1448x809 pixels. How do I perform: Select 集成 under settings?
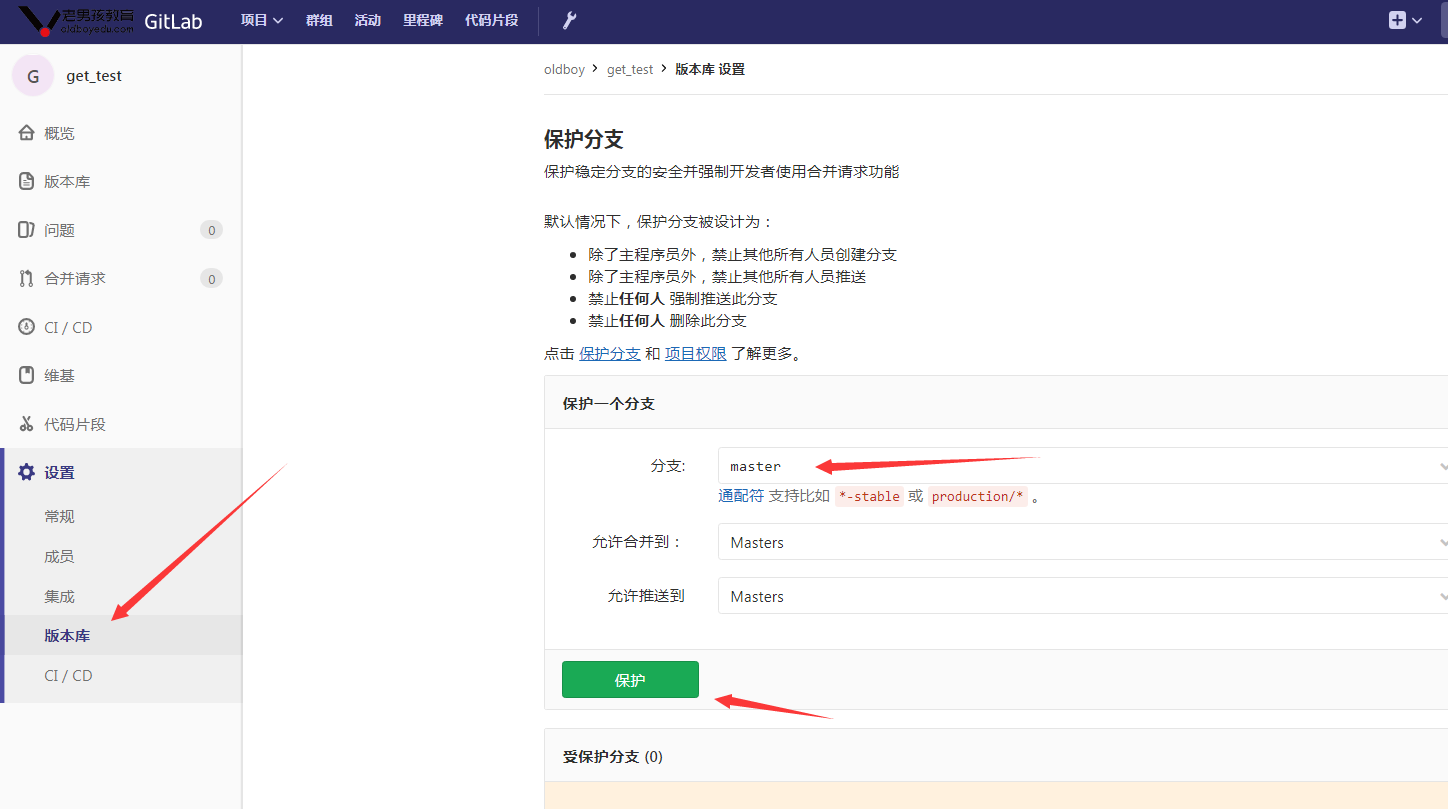tap(59, 596)
